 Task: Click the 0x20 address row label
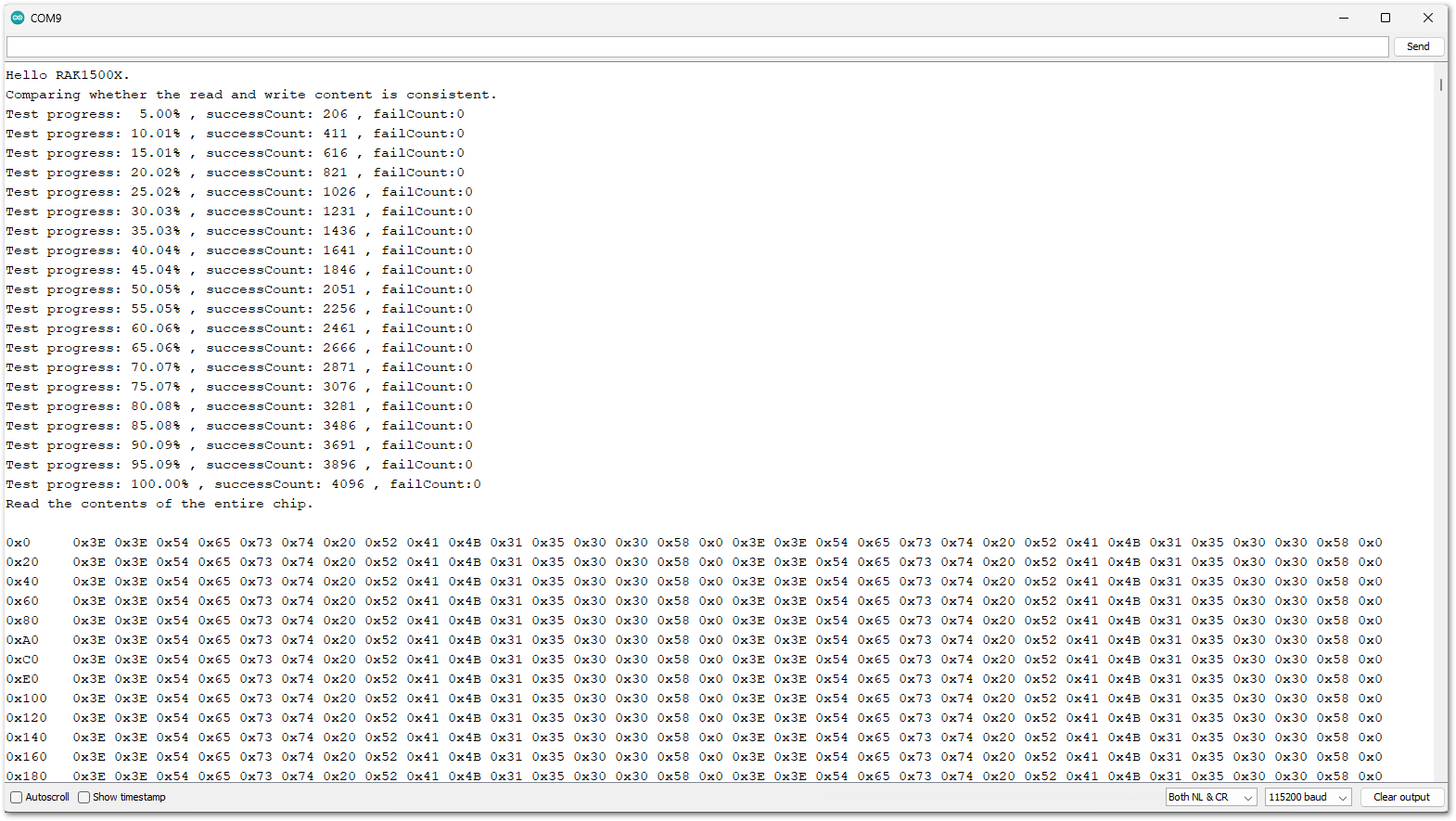coord(22,562)
